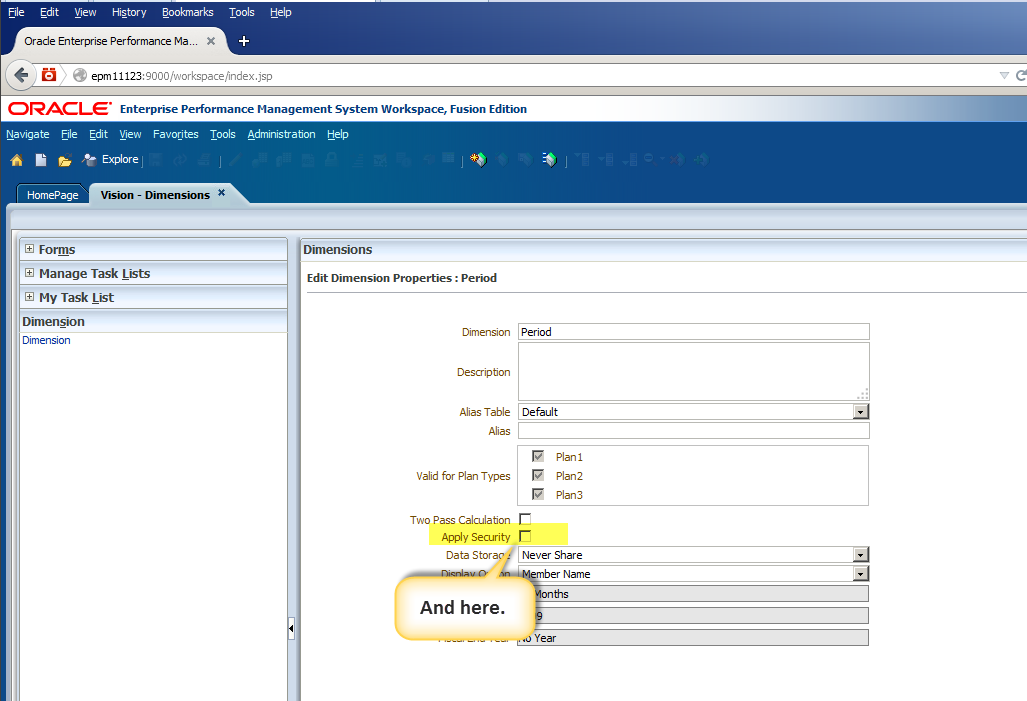Viewport: 1027px width, 701px height.
Task: Open the Workspace View menu
Action: pyautogui.click(x=130, y=134)
